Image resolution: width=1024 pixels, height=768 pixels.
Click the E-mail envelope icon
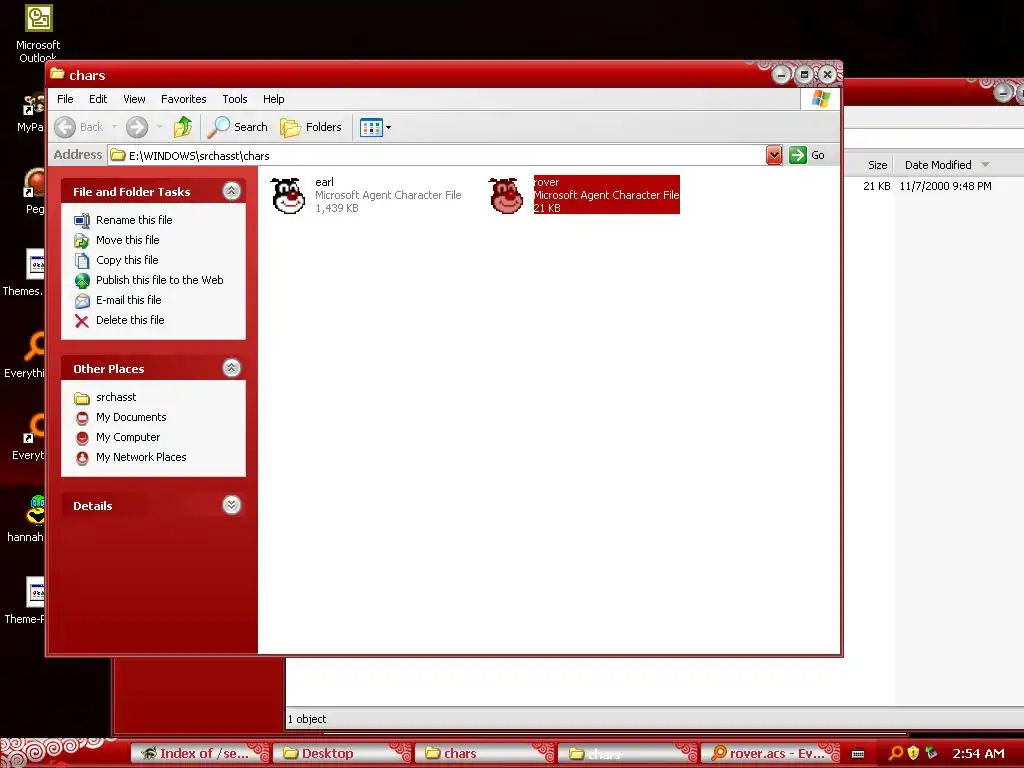pos(82,301)
